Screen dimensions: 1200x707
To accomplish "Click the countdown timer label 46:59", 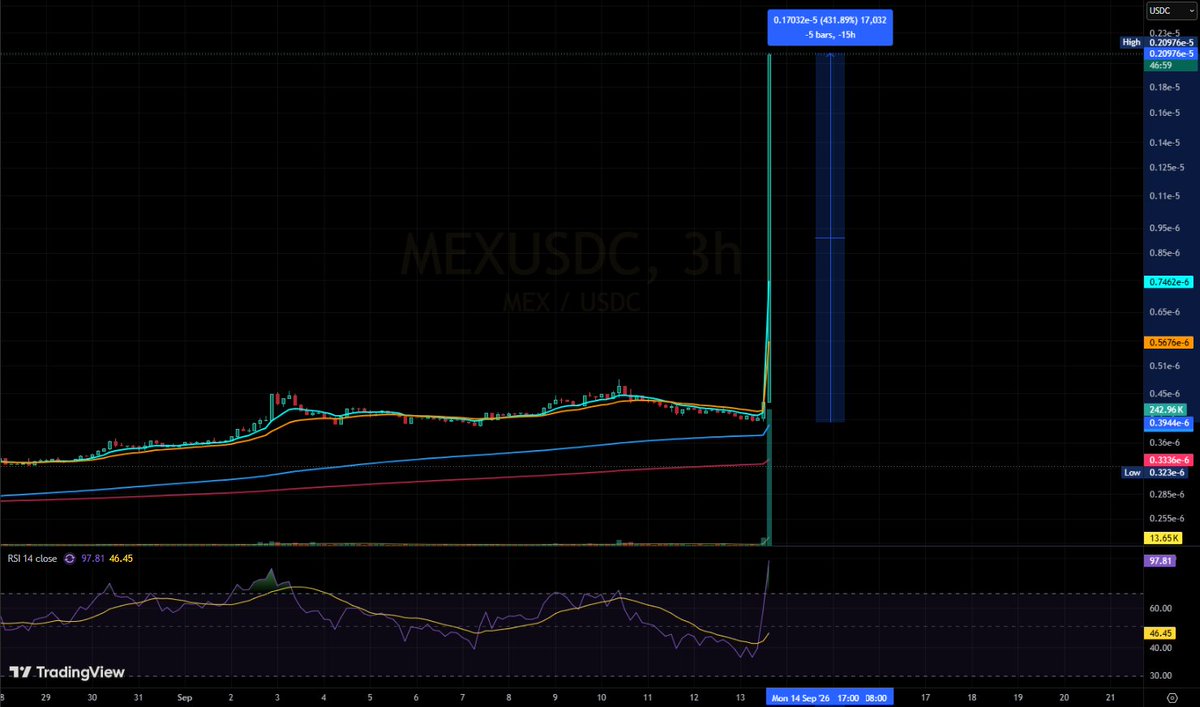I will click(x=1171, y=64).
